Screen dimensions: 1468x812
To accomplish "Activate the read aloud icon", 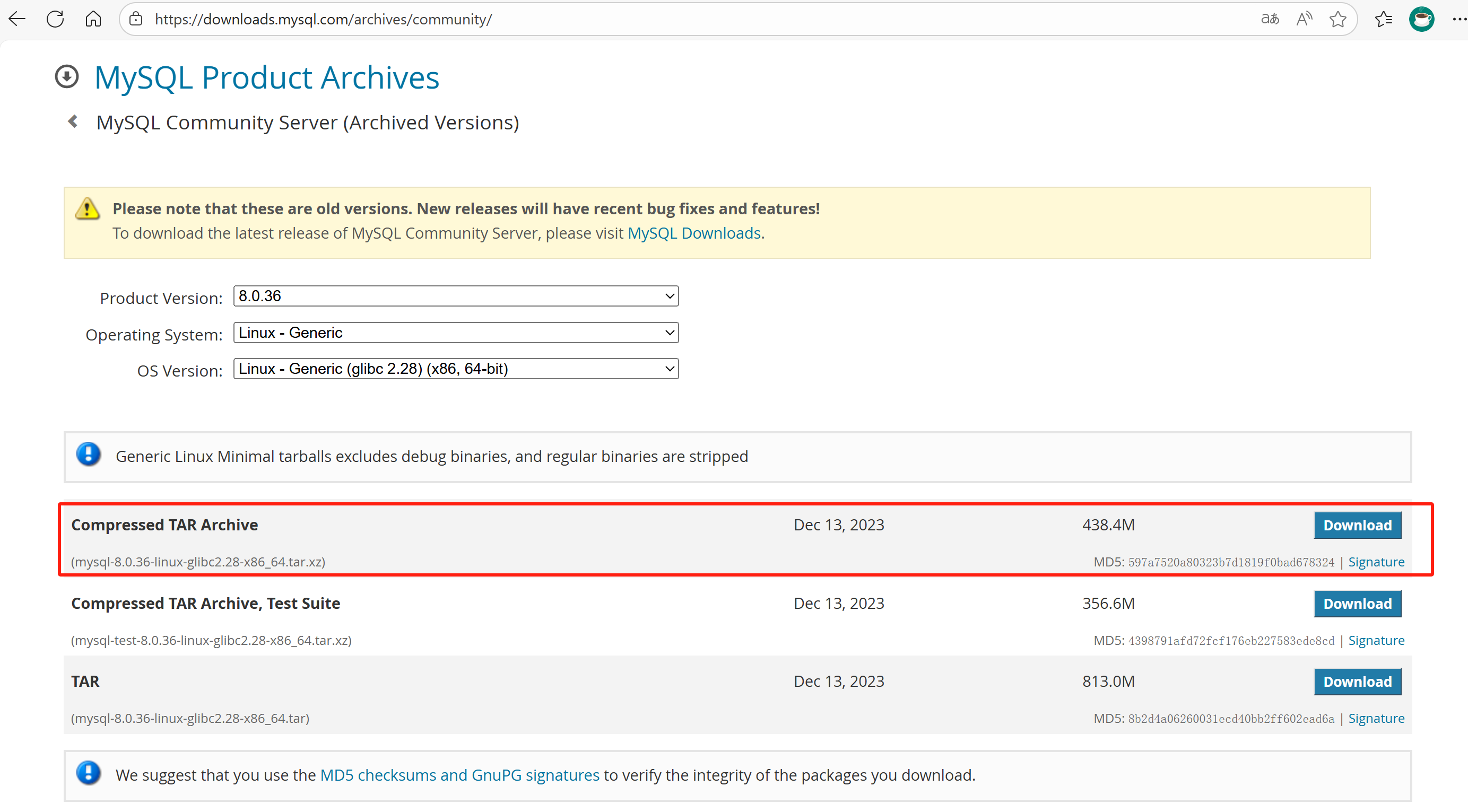I will (x=1304, y=20).
